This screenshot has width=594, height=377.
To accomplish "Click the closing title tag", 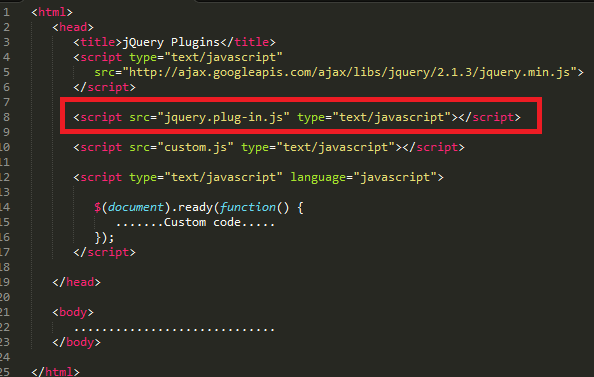I will [248, 42].
